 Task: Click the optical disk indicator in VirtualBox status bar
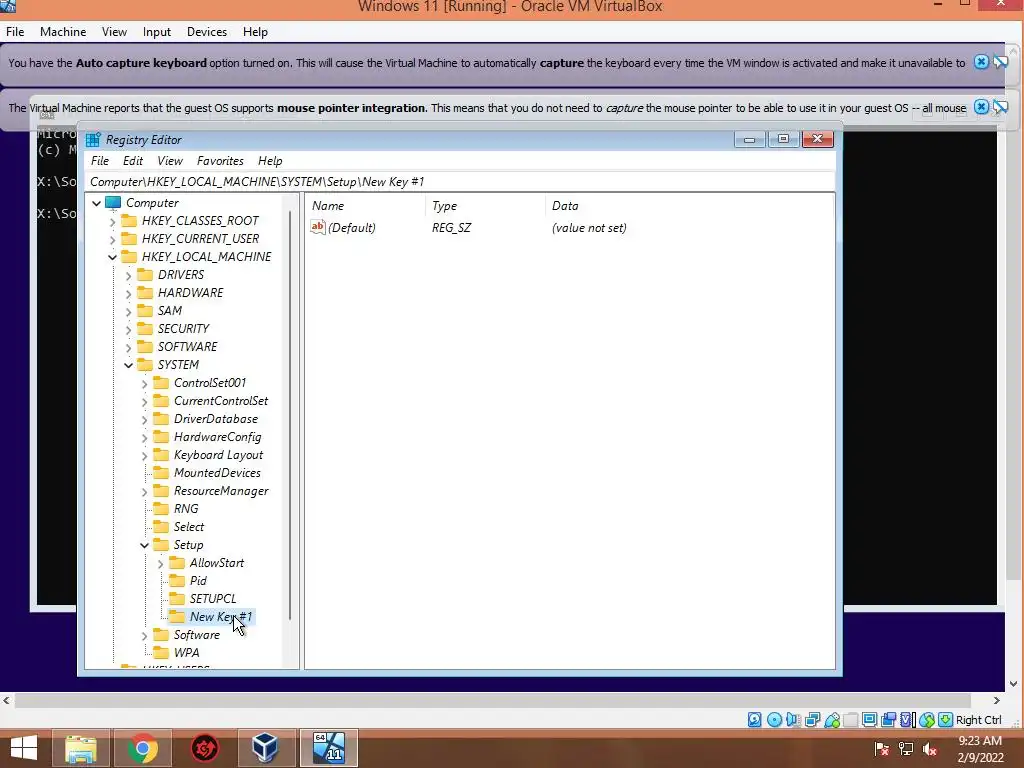[774, 720]
